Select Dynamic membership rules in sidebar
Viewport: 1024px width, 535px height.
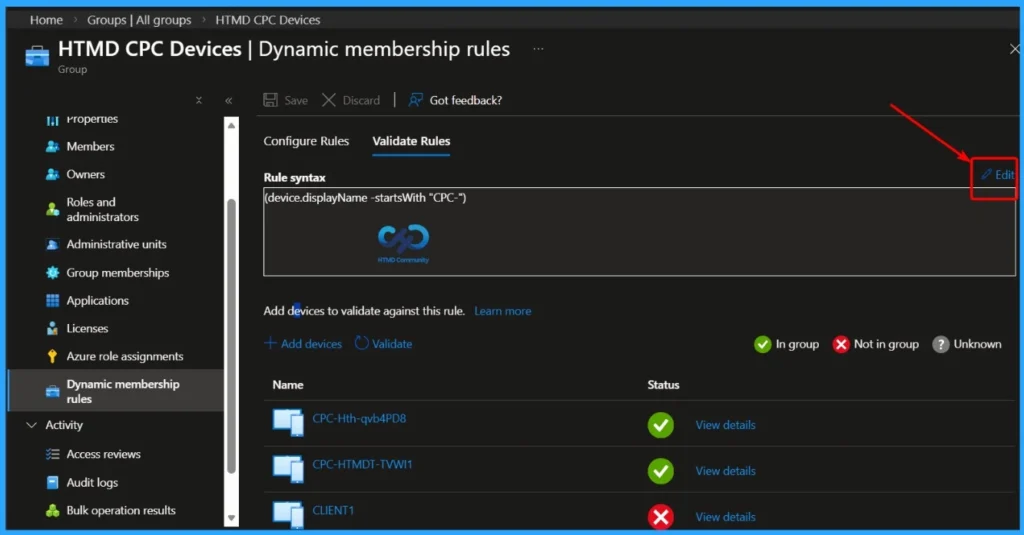coord(116,391)
